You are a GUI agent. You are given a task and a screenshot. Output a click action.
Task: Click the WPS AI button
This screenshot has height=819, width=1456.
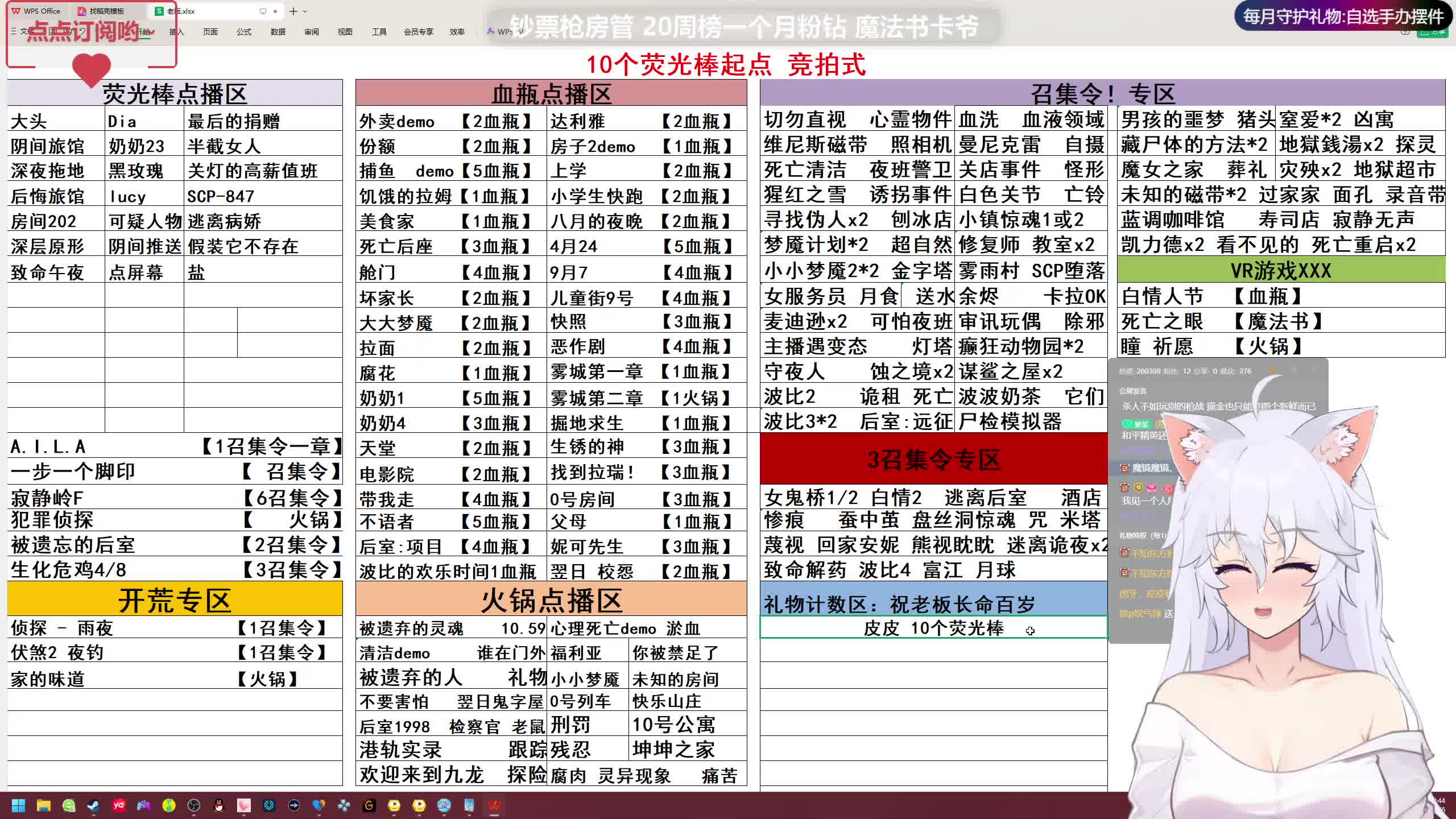[503, 32]
